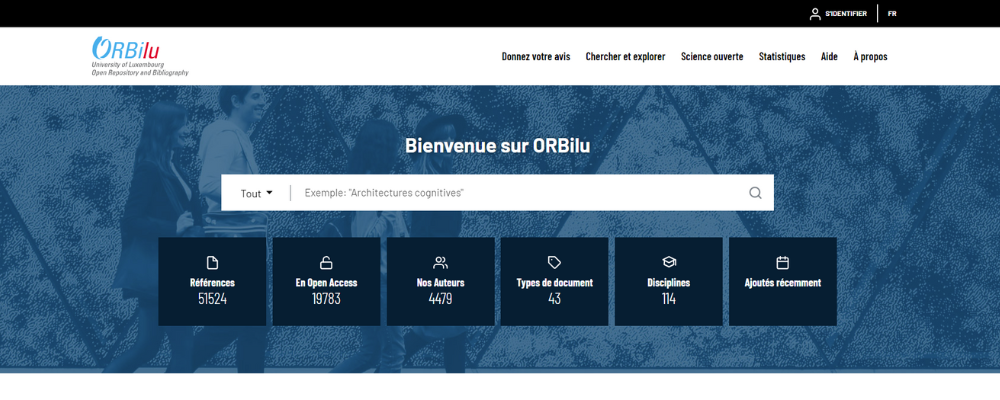
Task: Click the ORBilu logo
Action: pos(140,56)
